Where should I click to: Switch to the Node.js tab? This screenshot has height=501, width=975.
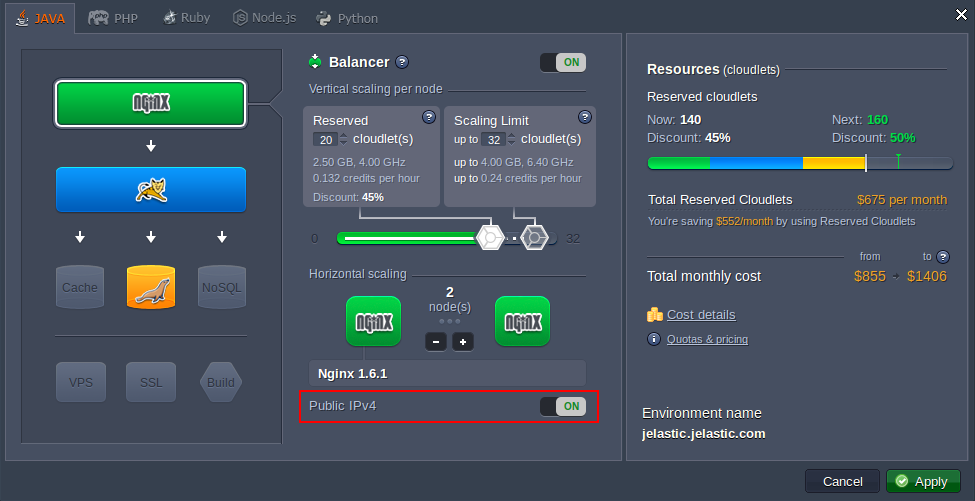pyautogui.click(x=264, y=18)
